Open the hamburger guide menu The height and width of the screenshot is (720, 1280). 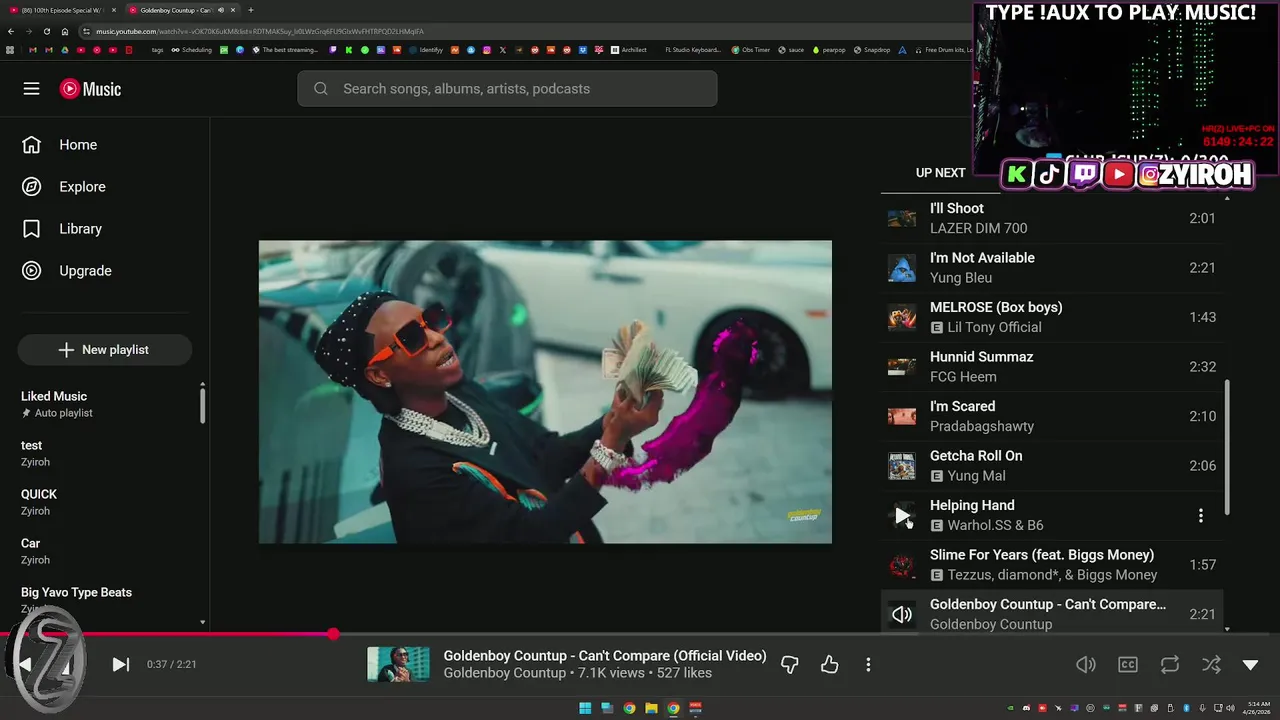[x=32, y=89]
